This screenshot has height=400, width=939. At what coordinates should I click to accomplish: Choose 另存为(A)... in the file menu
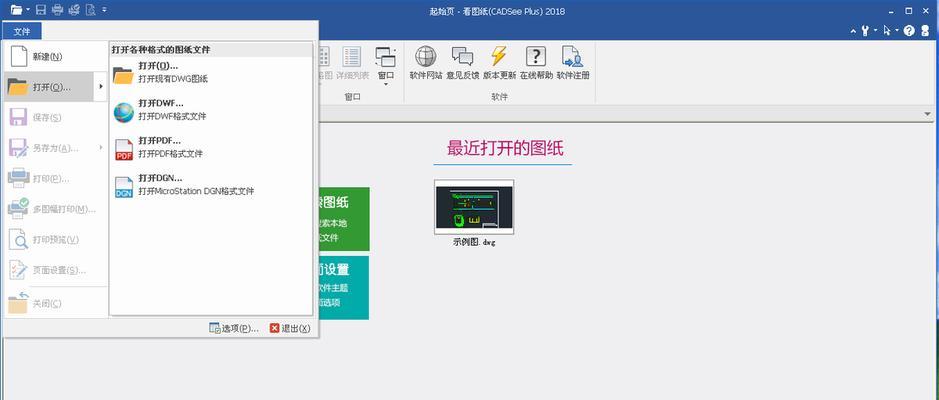point(49,148)
